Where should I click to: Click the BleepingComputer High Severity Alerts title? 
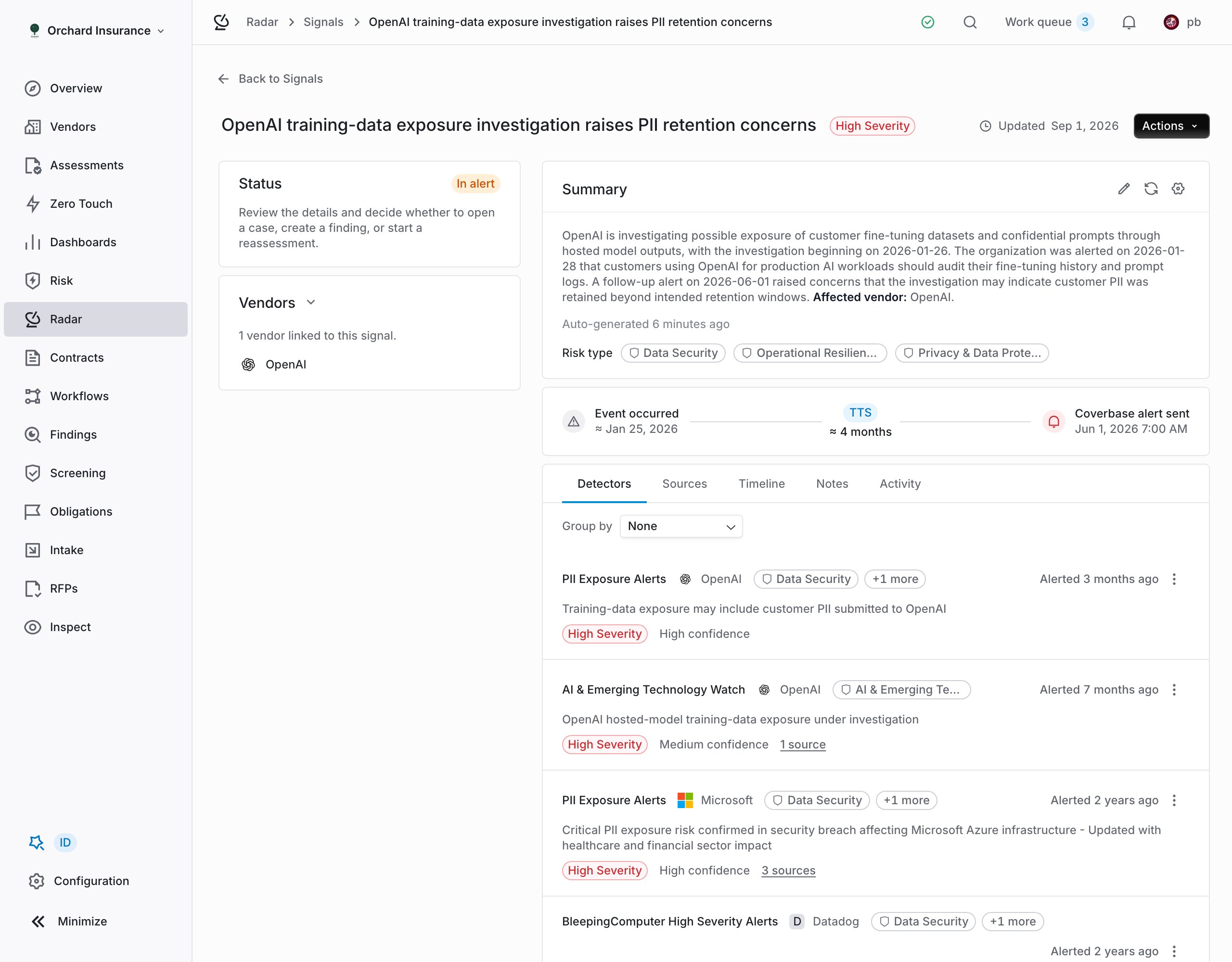[669, 922]
